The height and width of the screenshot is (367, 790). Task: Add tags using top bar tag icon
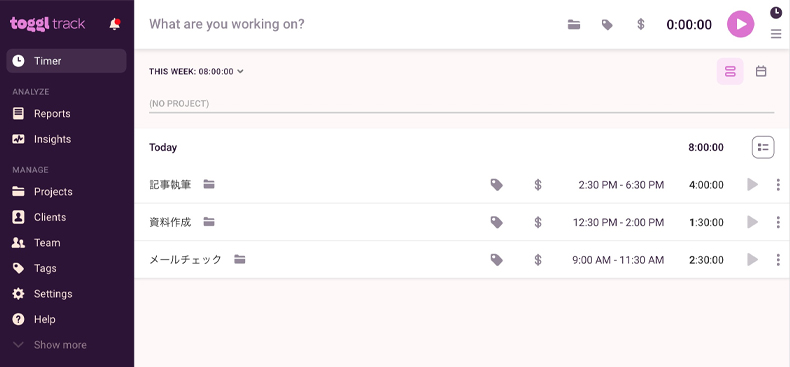607,24
